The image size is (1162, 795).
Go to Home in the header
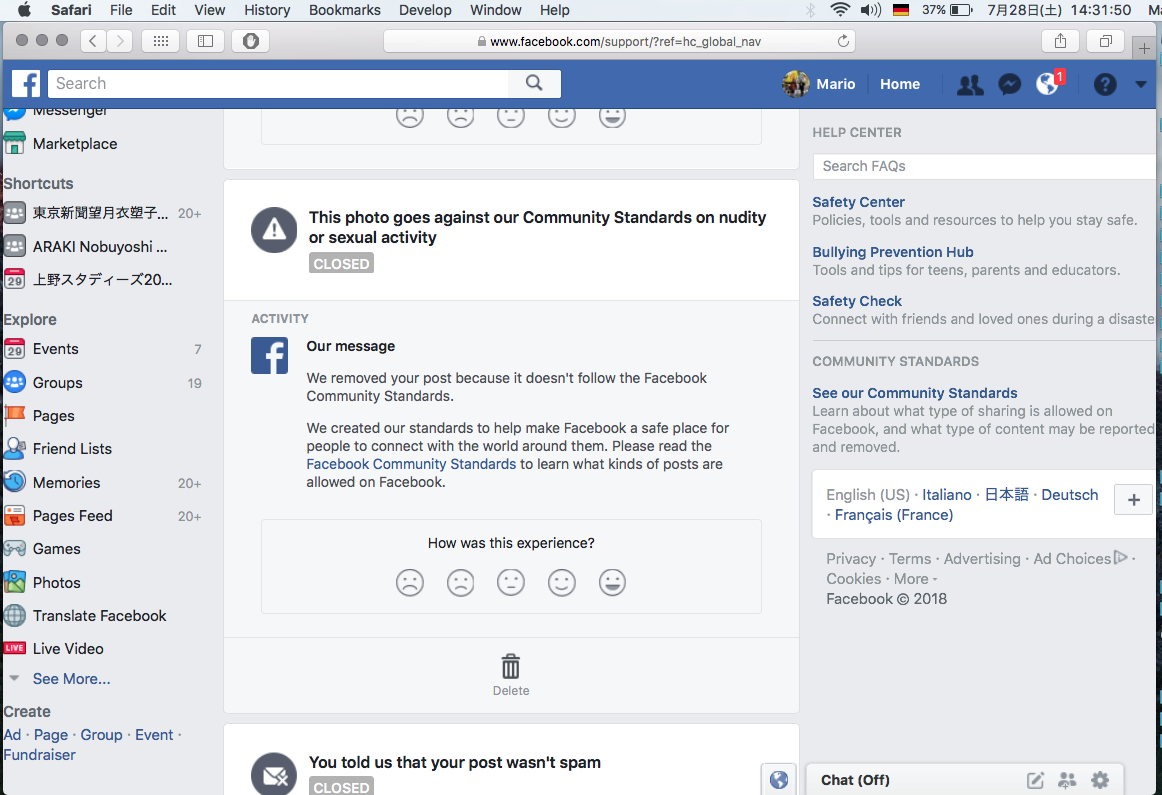point(900,84)
